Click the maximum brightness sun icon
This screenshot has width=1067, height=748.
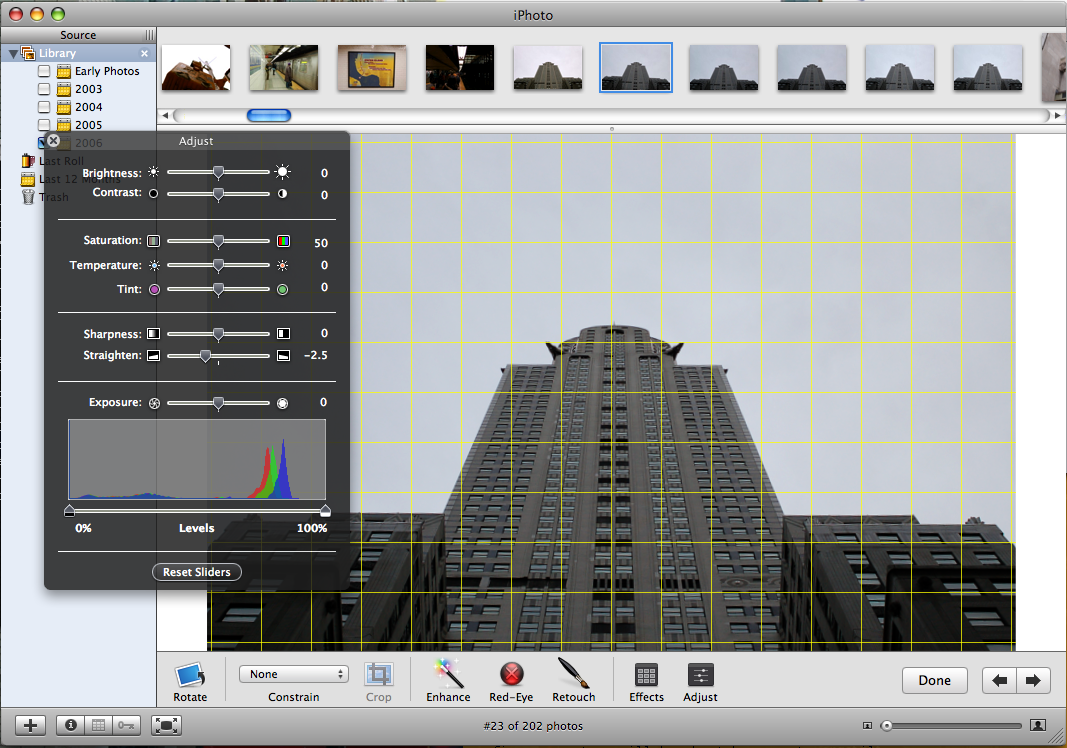(x=282, y=172)
